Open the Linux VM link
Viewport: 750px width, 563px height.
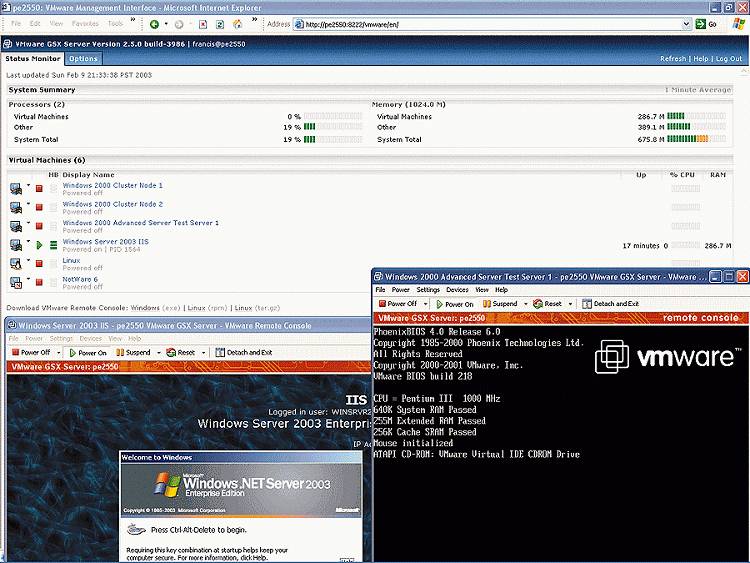coord(71,260)
